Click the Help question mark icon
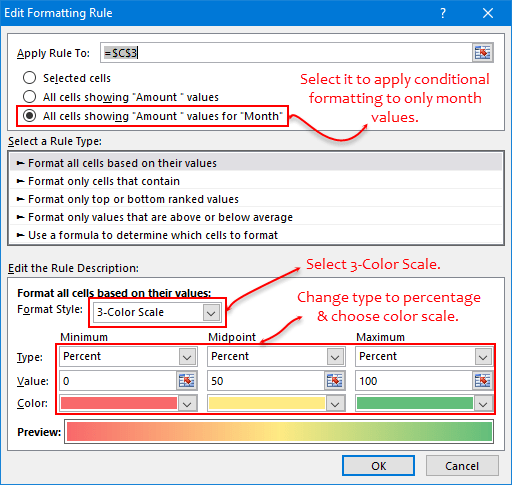Screen dimensions: 512x485 pyautogui.click(x=443, y=13)
